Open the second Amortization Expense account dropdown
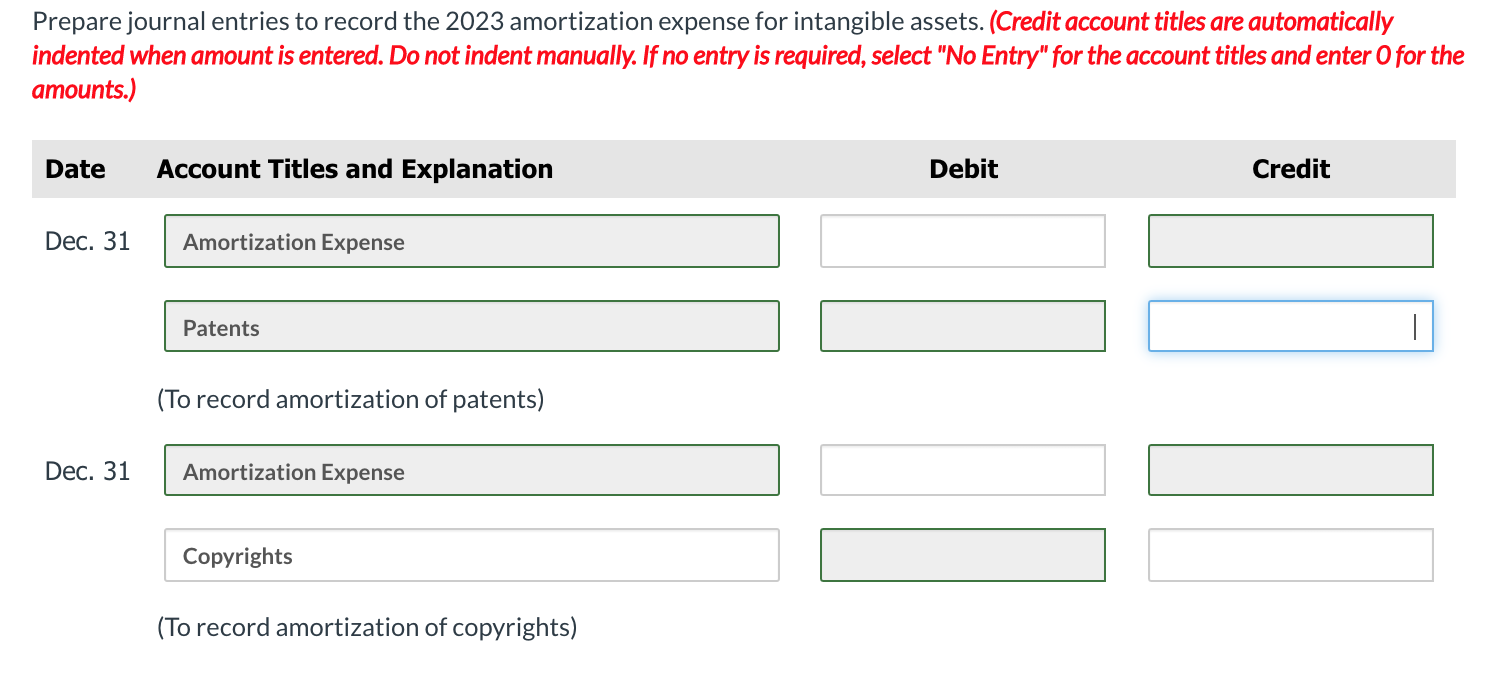Image resolution: width=1488 pixels, height=700 pixels. (471, 469)
